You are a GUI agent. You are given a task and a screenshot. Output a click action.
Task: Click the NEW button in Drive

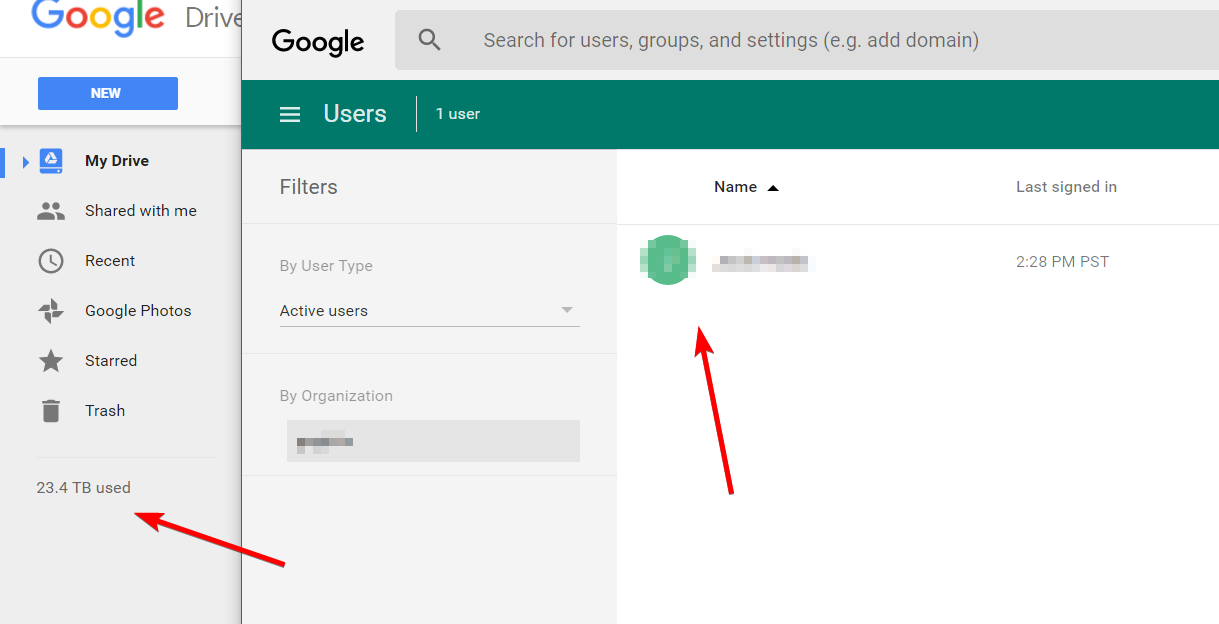point(108,93)
